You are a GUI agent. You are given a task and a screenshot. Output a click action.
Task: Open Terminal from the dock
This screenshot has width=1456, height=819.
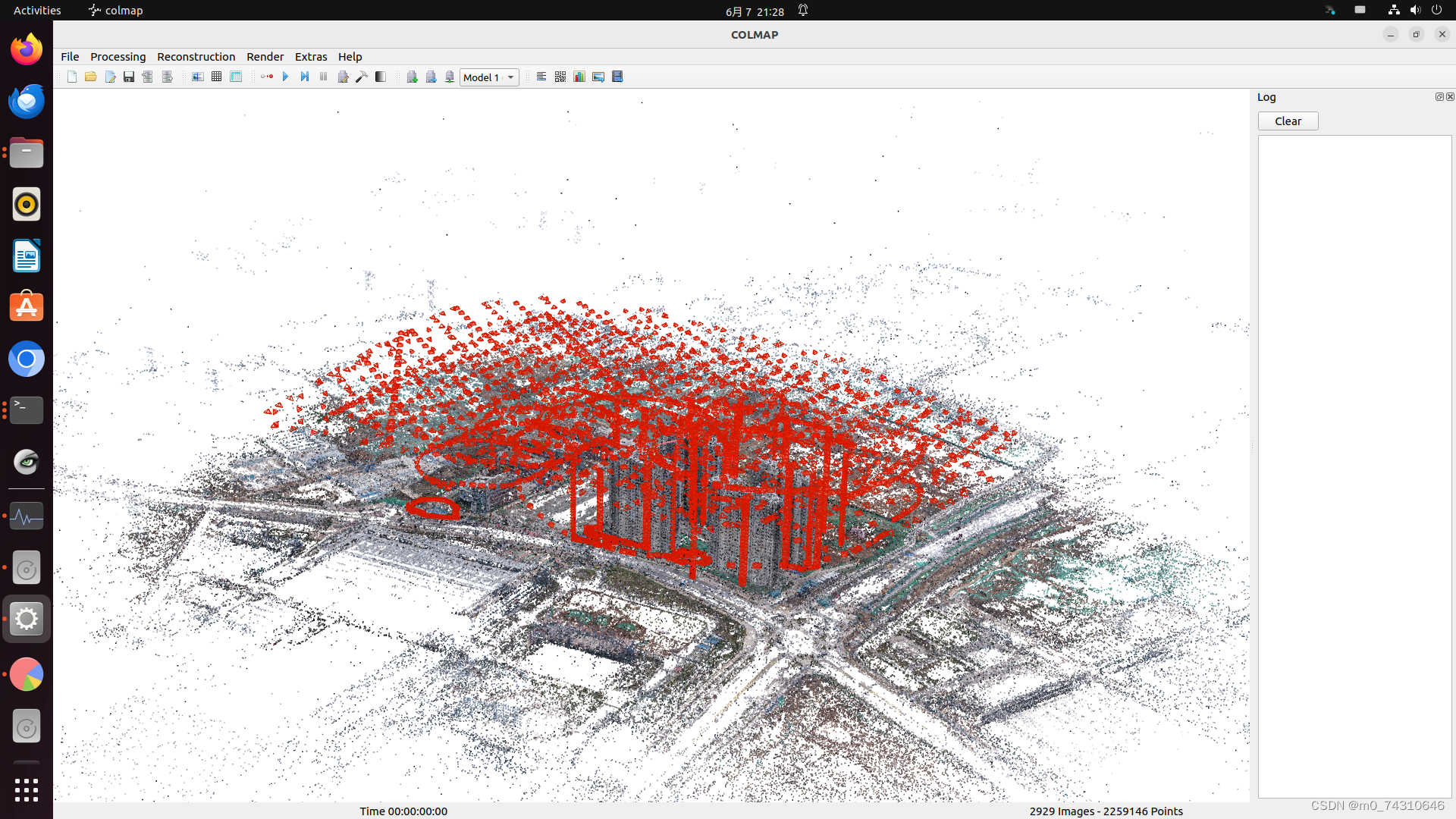(x=27, y=410)
